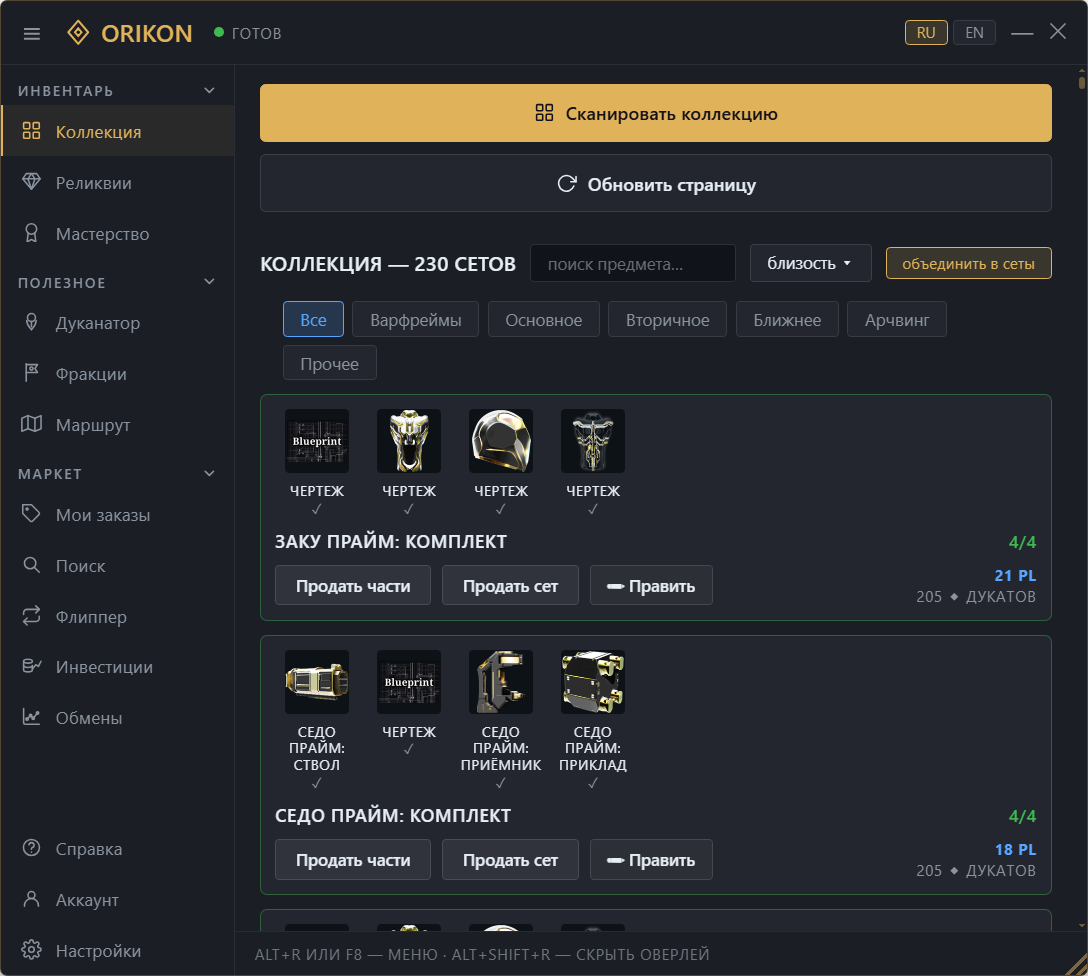Collapse the МАРКЕТ section chevron
Screen dimensions: 1088x976
[x=210, y=474]
